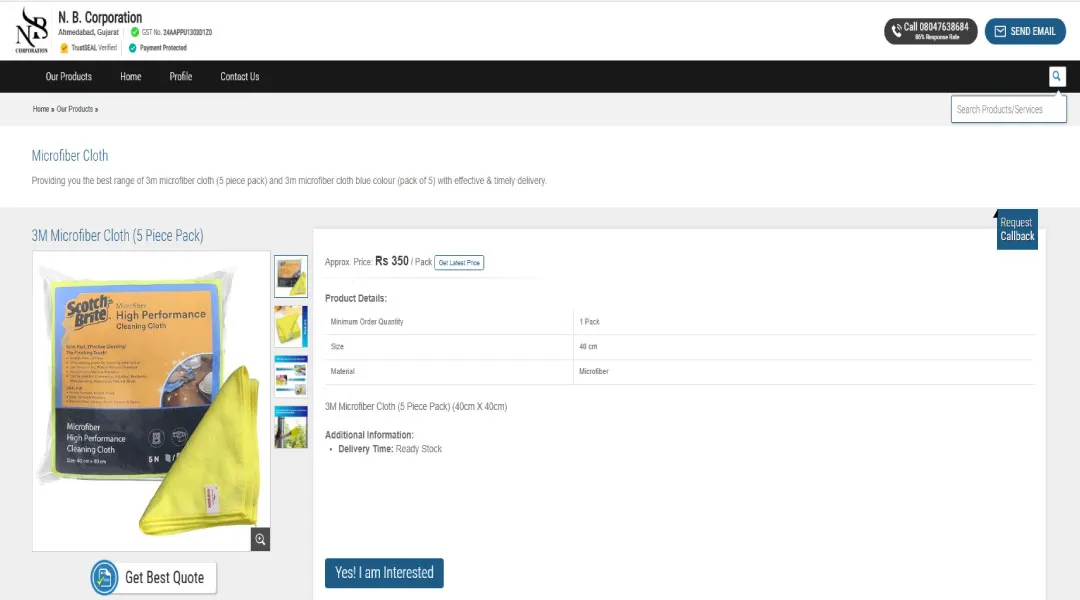Image resolution: width=1080 pixels, height=600 pixels.
Task: Click the SEND EMAIL button
Action: pyautogui.click(x=1025, y=31)
